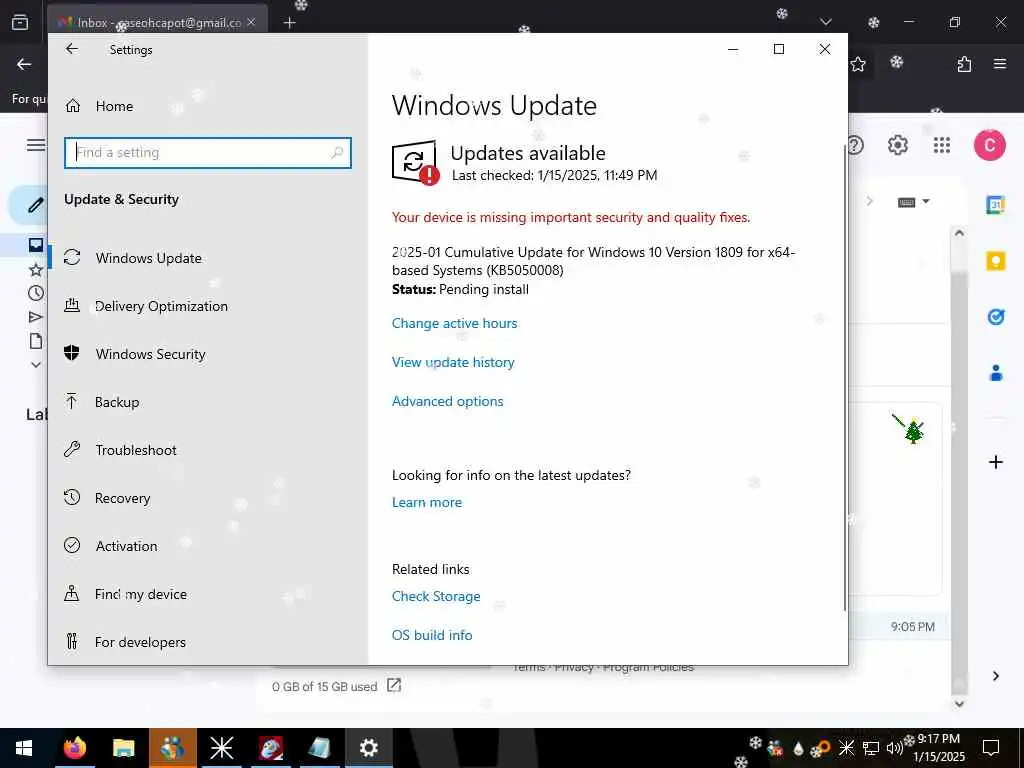The image size is (1024, 768).
Task: Open Home in Settings sidebar
Action: [114, 106]
